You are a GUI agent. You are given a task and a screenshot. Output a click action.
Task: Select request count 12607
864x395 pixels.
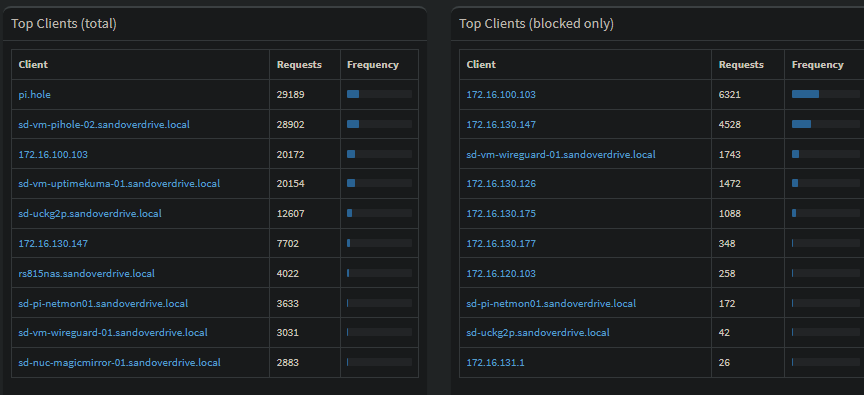(x=290, y=213)
